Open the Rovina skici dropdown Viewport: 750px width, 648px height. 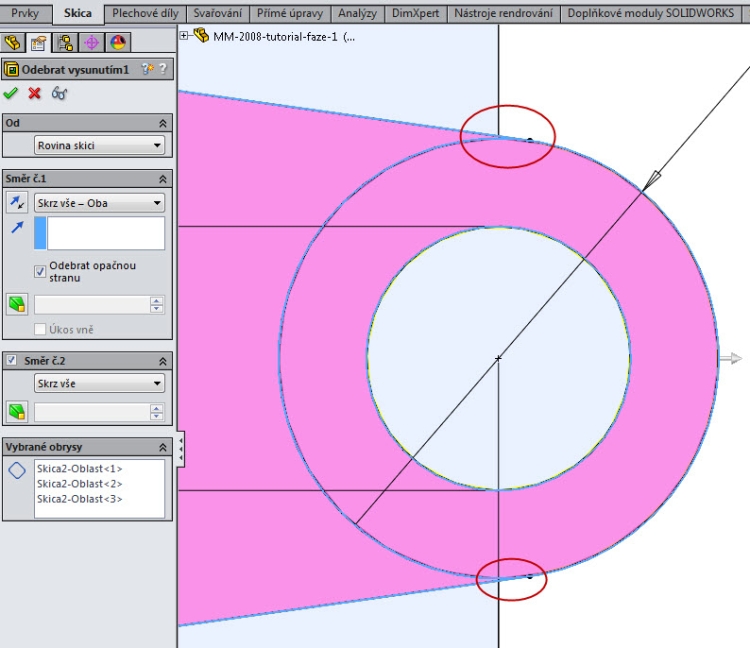coord(99,145)
